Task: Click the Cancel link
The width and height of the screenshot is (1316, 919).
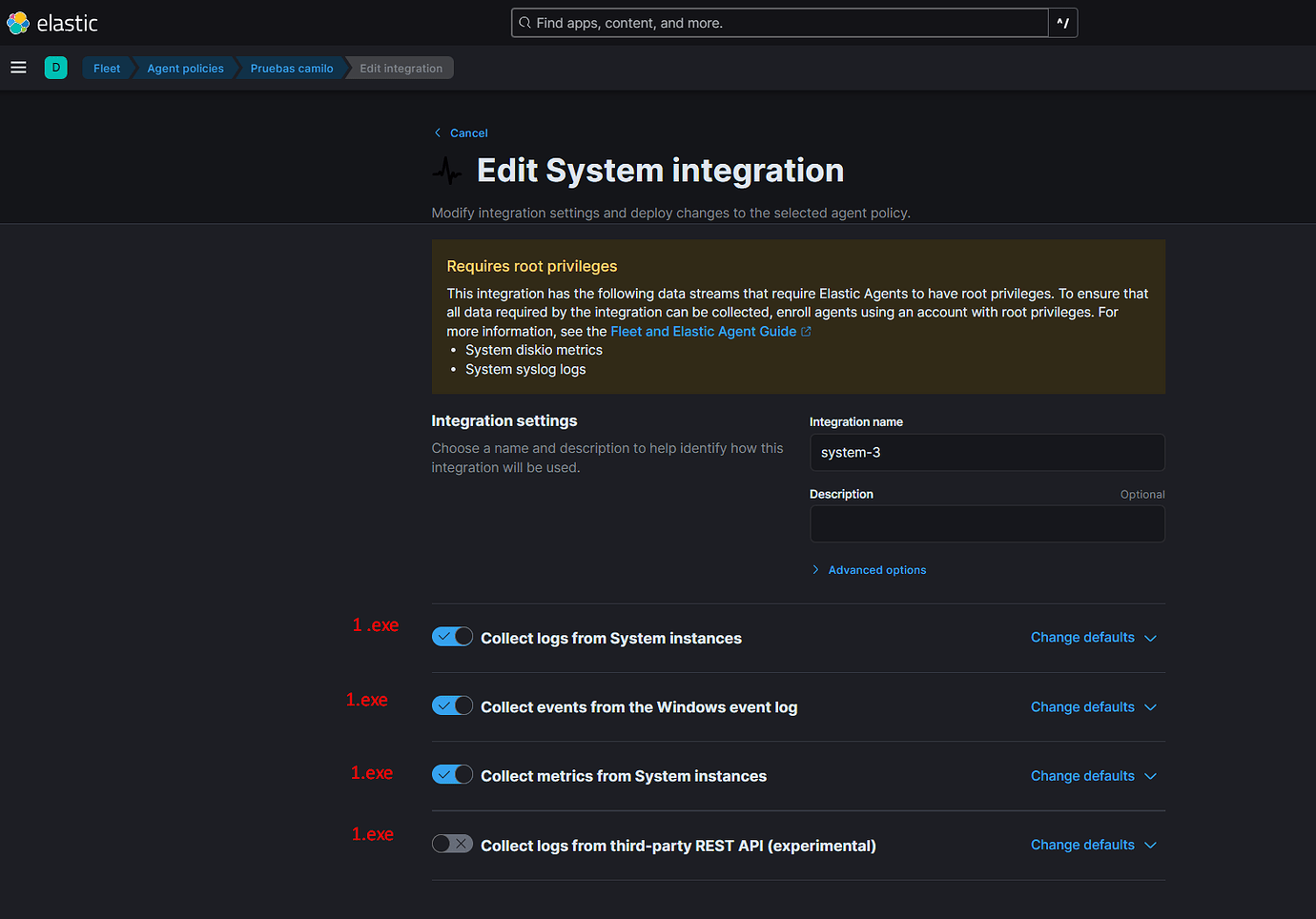Action: pos(468,133)
